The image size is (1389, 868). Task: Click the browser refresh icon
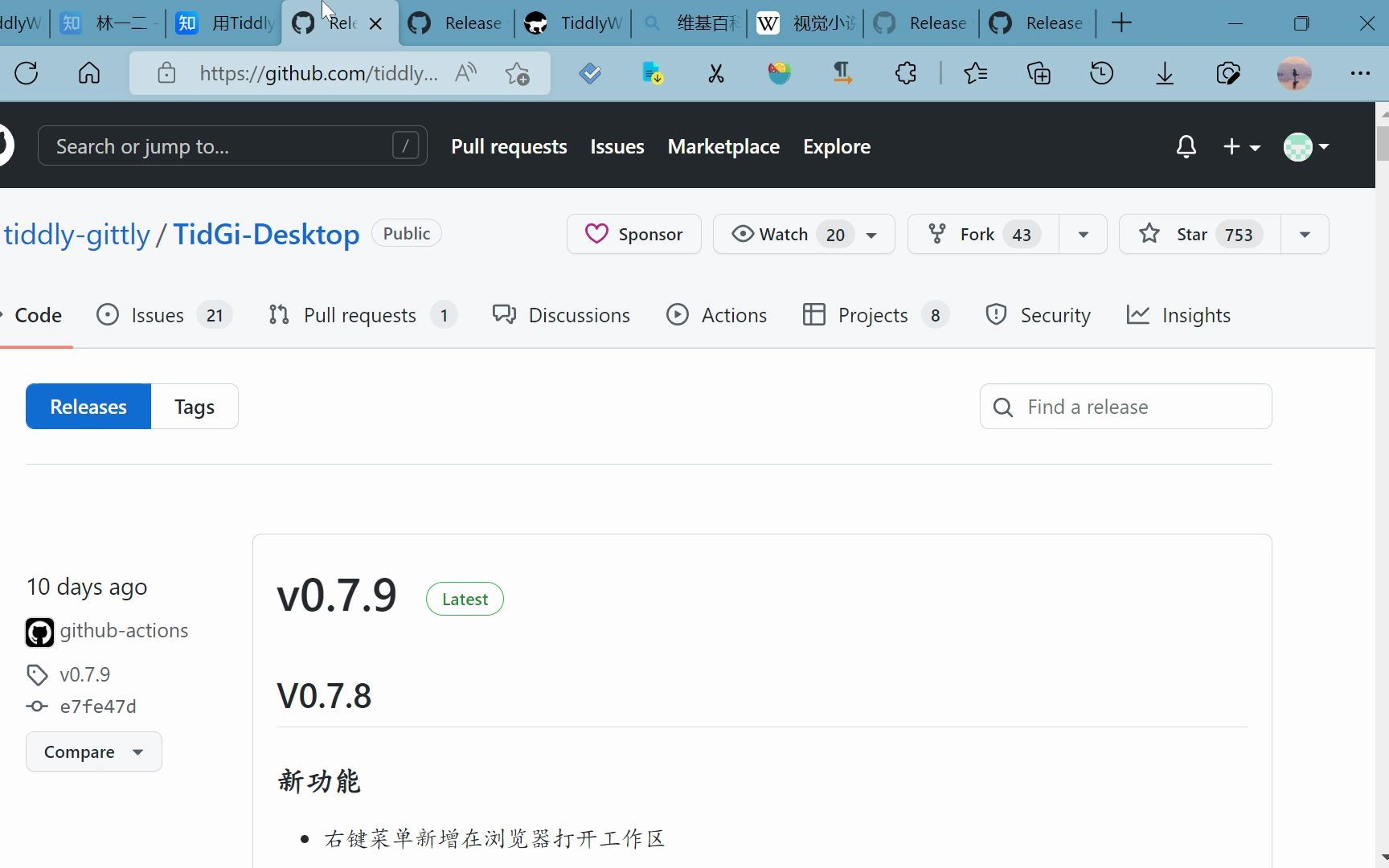pos(27,73)
